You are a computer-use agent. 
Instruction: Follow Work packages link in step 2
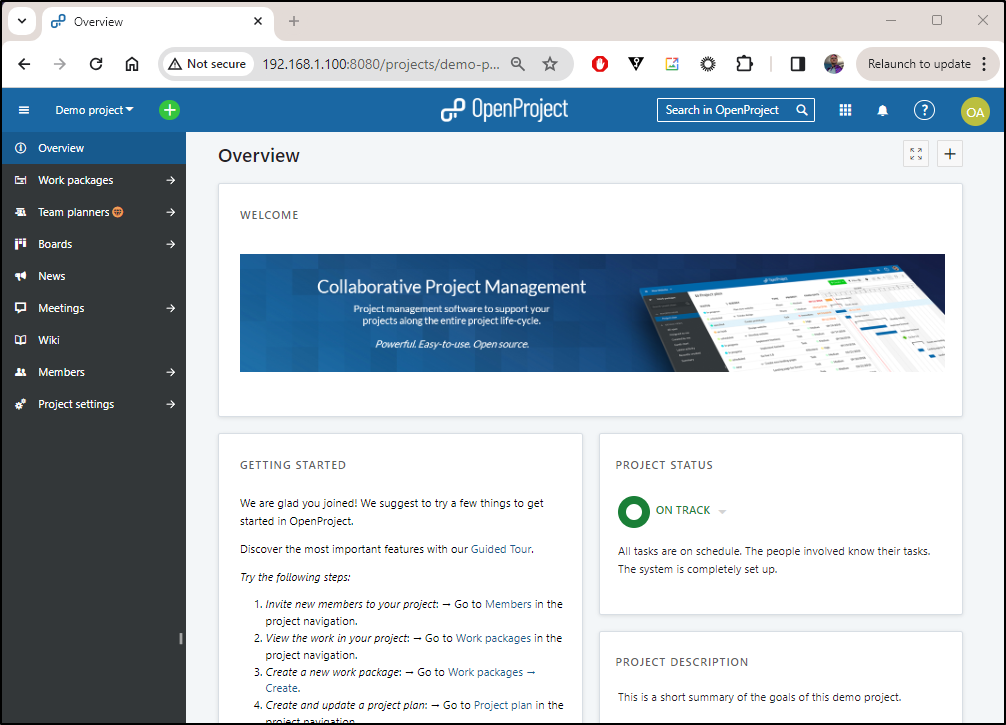(x=493, y=638)
